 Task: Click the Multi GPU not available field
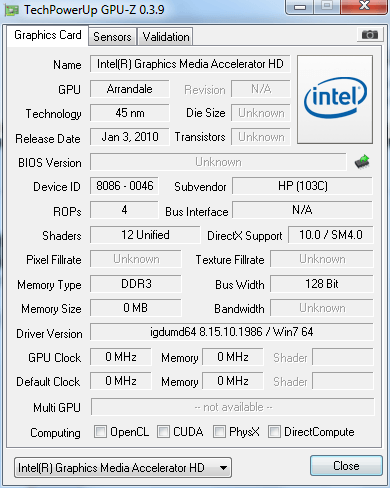pos(233,407)
